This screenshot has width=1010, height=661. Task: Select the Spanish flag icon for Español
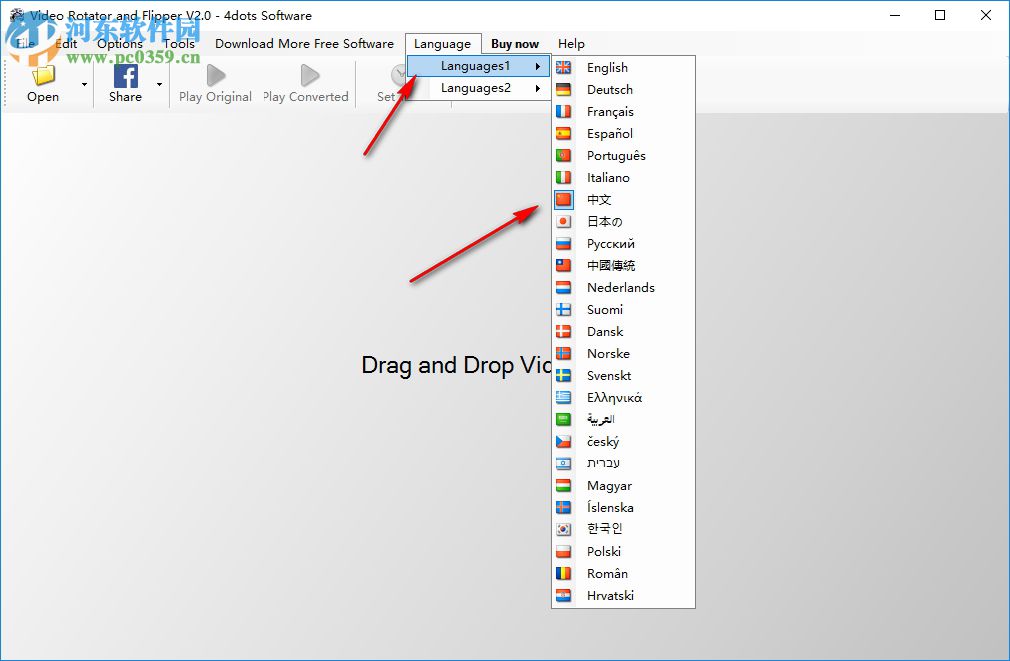564,133
